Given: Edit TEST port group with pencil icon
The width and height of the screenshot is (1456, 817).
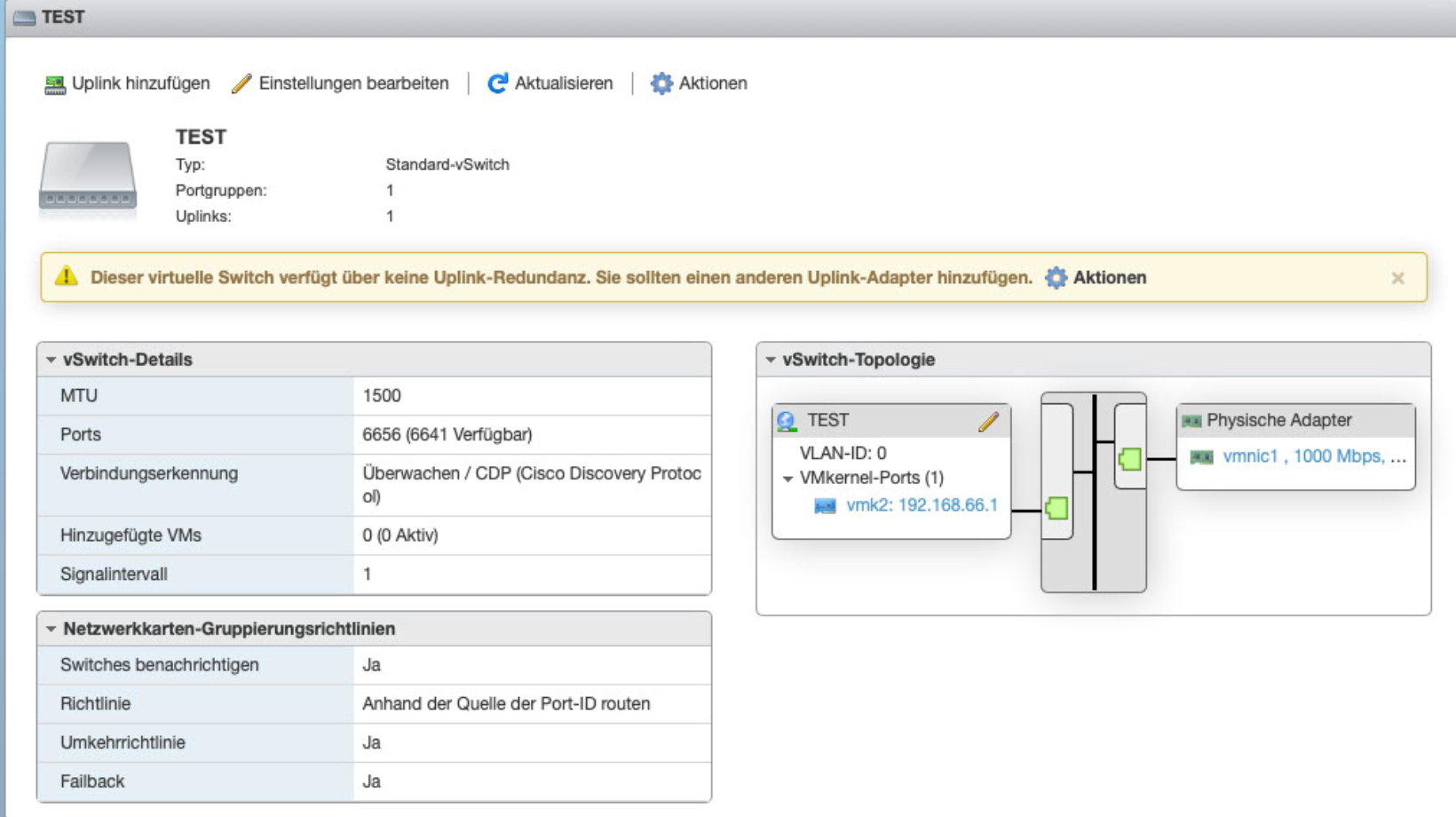Looking at the screenshot, I should (988, 422).
